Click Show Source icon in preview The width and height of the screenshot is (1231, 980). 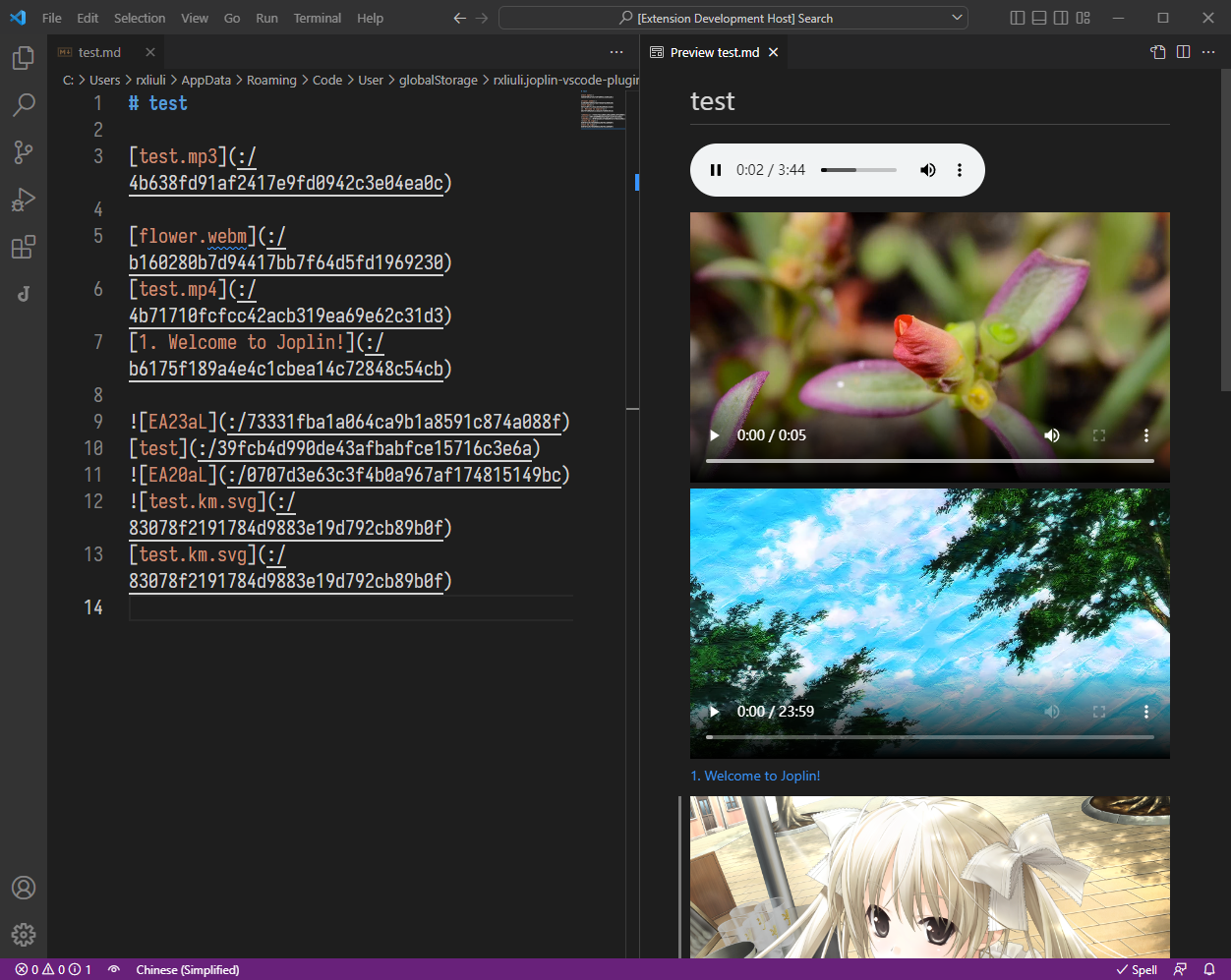coord(1158,52)
